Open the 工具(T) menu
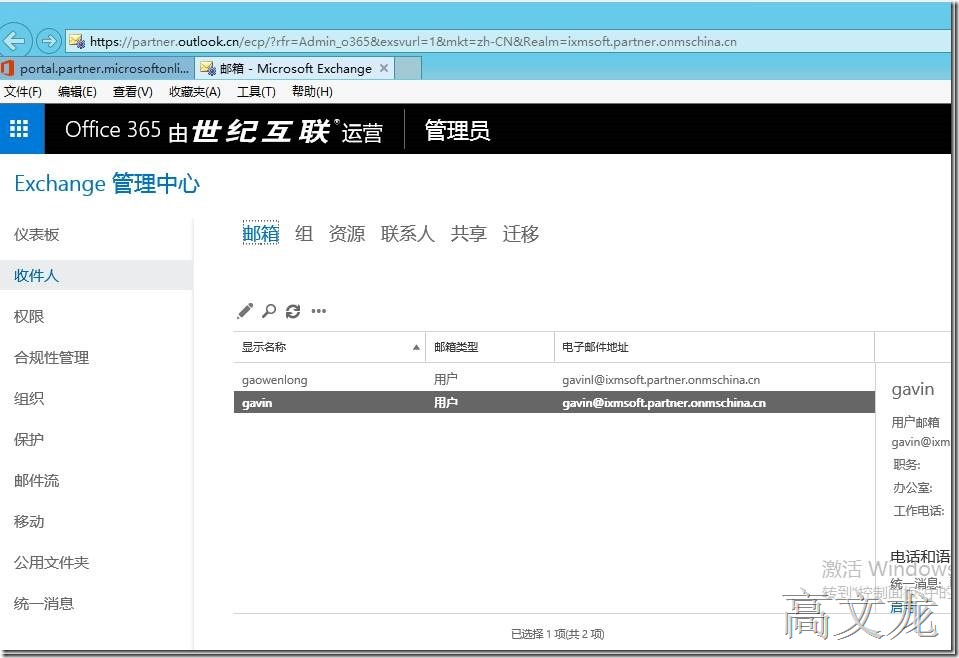This screenshot has width=959, height=658. [256, 92]
